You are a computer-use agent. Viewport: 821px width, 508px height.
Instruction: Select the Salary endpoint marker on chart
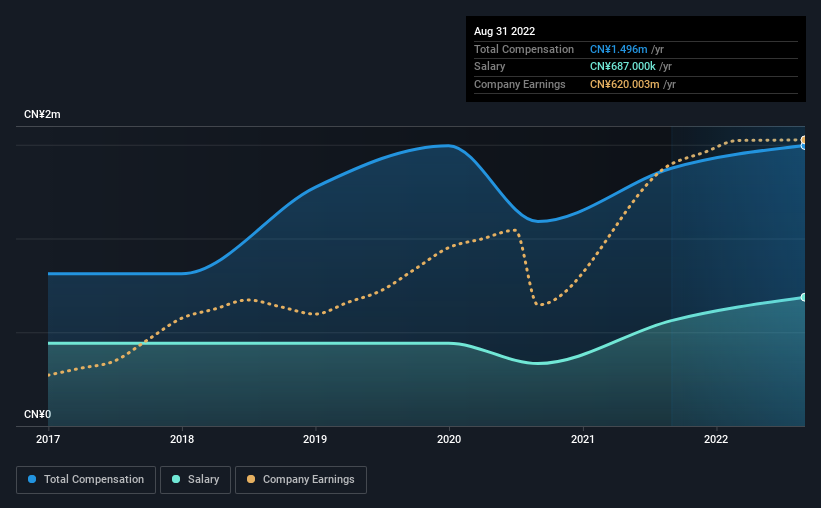803,297
